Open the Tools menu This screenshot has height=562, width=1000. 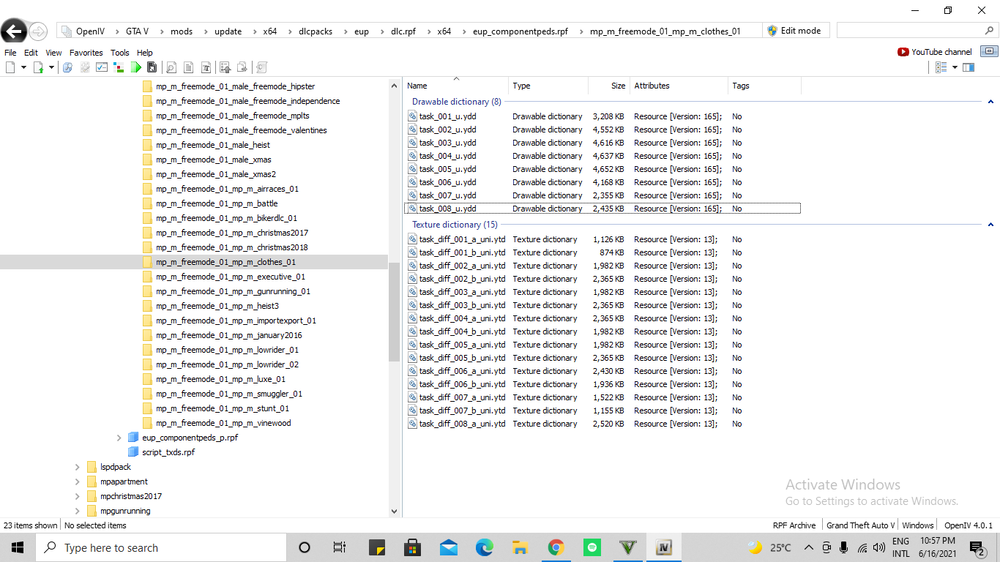coord(120,53)
